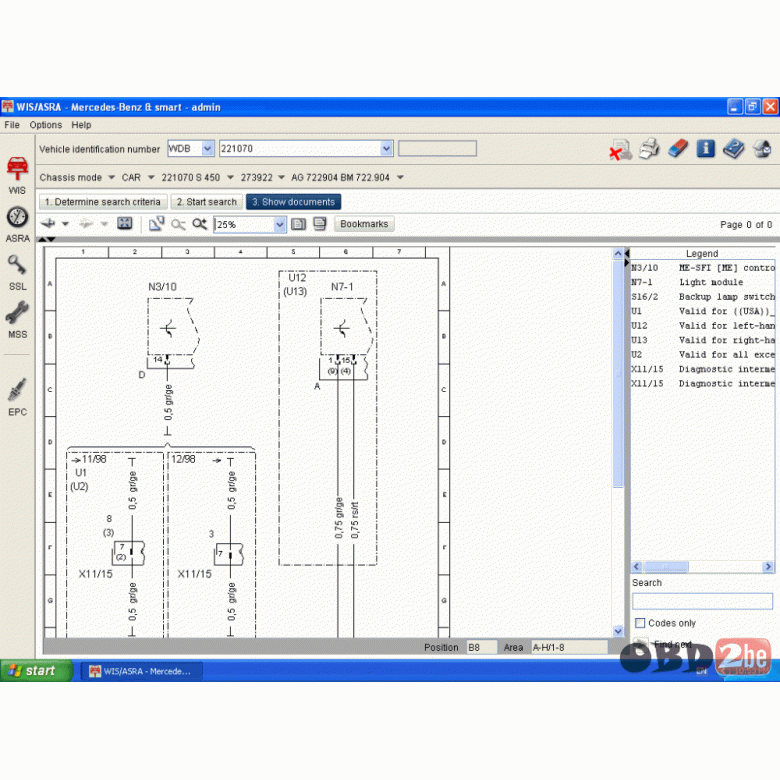
Task: Click the back navigation arrow icon
Action: tap(48, 223)
